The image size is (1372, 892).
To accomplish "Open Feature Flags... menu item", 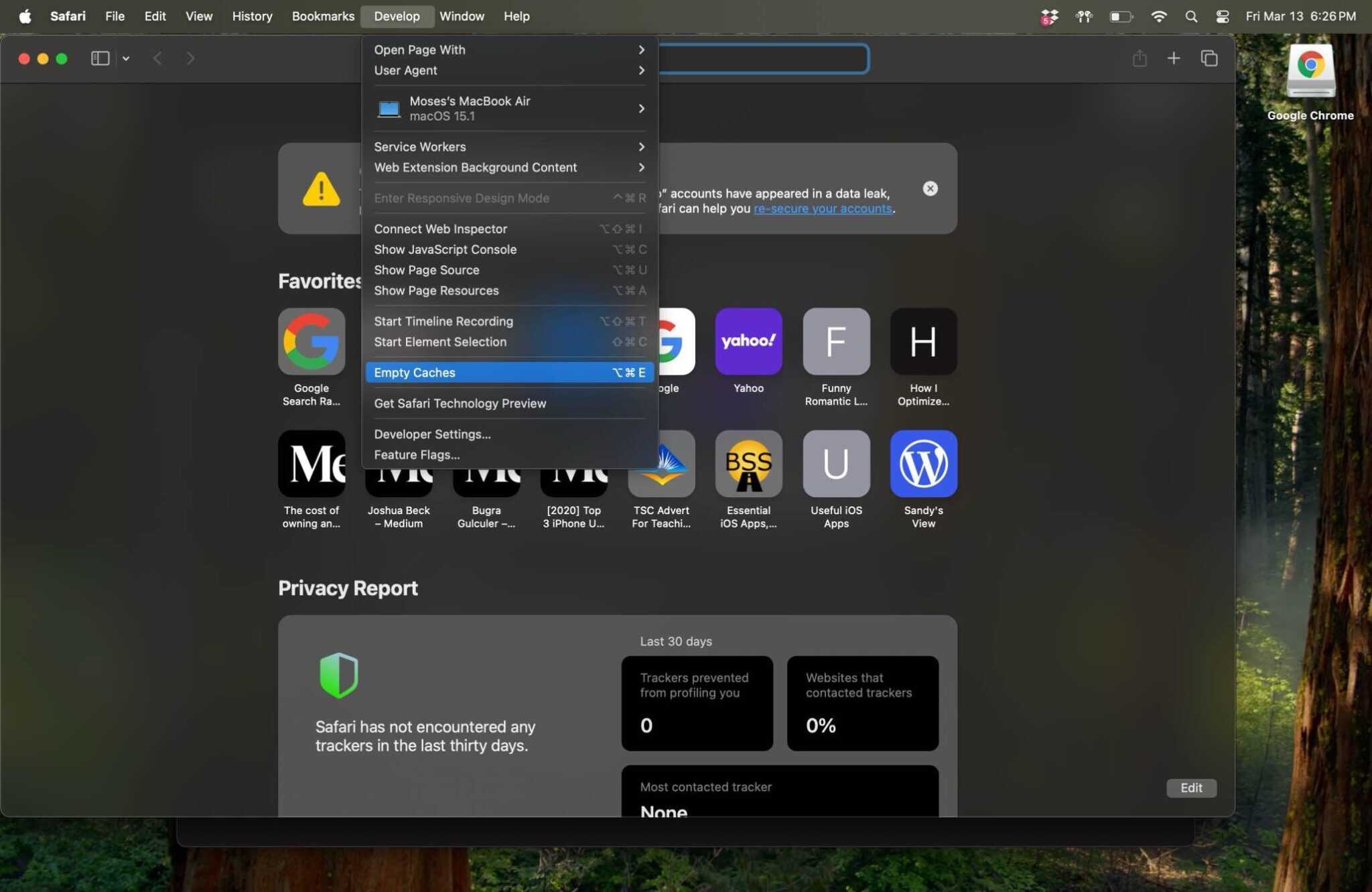I will (509, 455).
